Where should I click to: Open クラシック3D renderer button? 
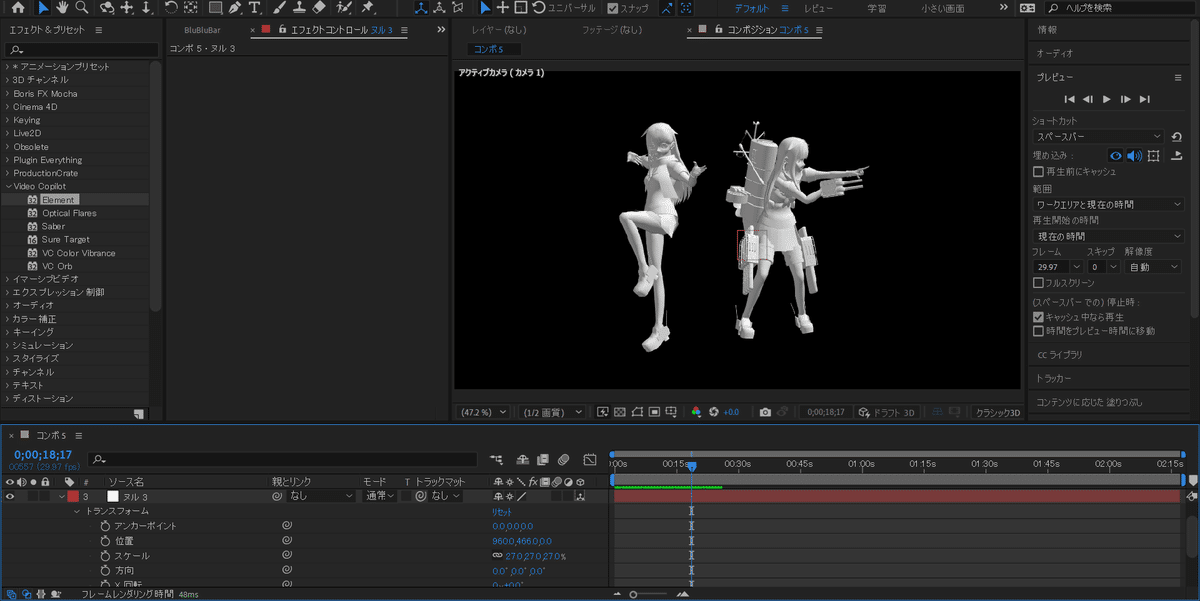point(997,412)
